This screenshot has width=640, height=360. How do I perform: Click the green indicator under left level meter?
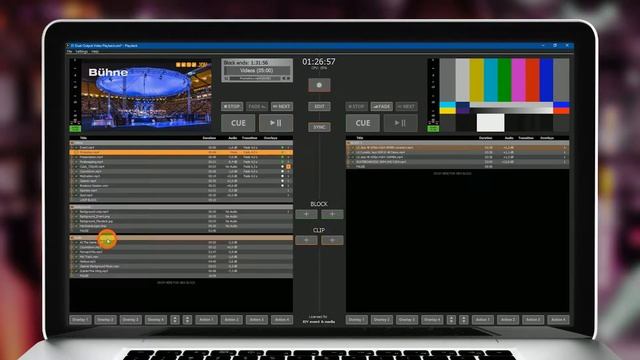click(75, 129)
